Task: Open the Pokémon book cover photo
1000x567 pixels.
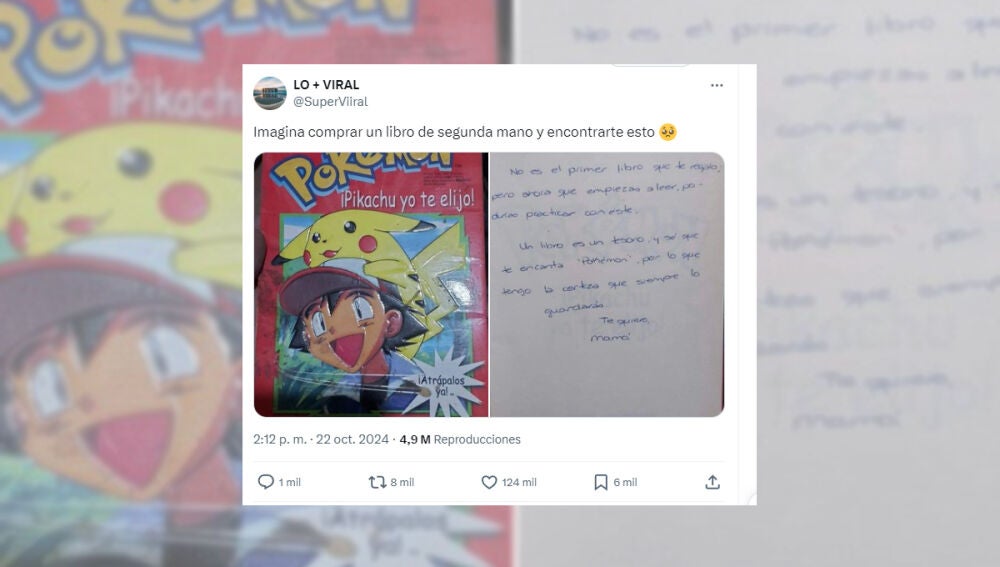Action: [x=371, y=284]
